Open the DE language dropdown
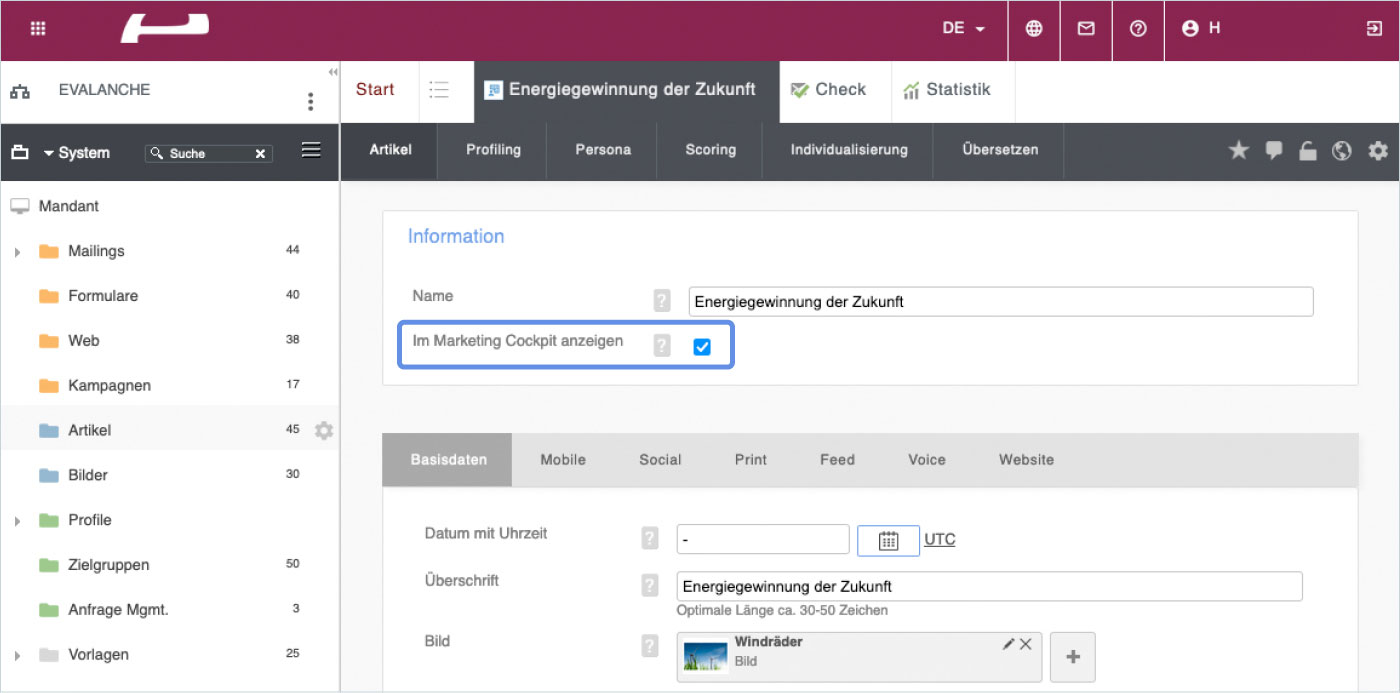This screenshot has width=1400, height=693. [x=963, y=29]
